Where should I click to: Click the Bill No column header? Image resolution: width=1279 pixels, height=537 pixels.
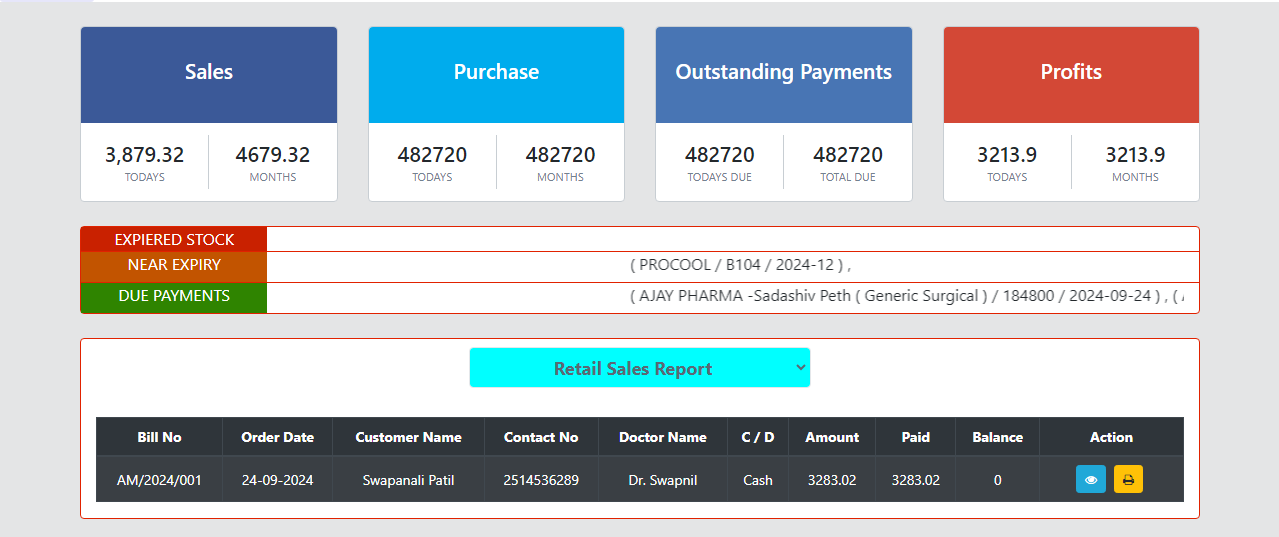(159, 437)
